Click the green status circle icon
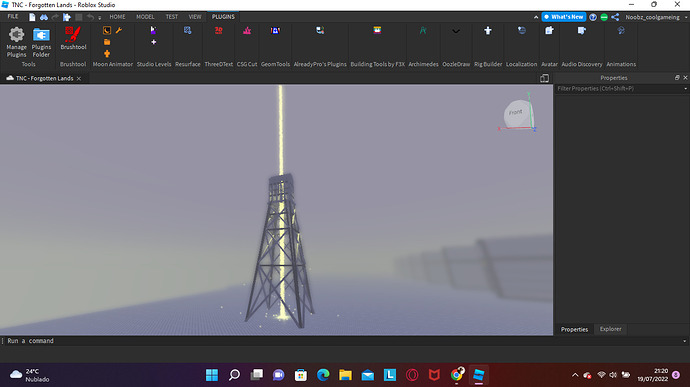690x387 pixels. (604, 17)
